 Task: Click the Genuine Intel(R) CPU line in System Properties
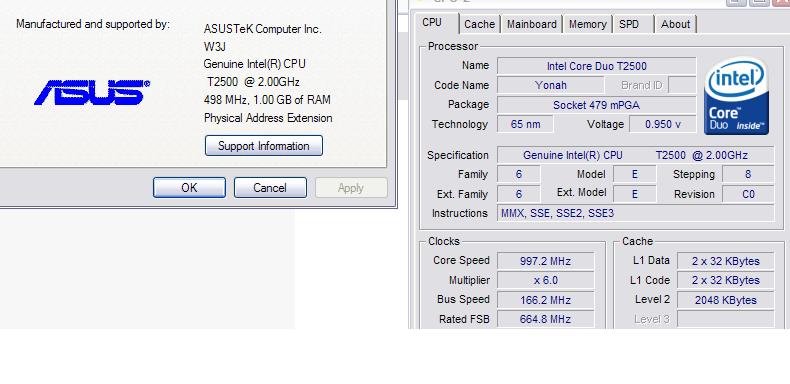pos(254,64)
